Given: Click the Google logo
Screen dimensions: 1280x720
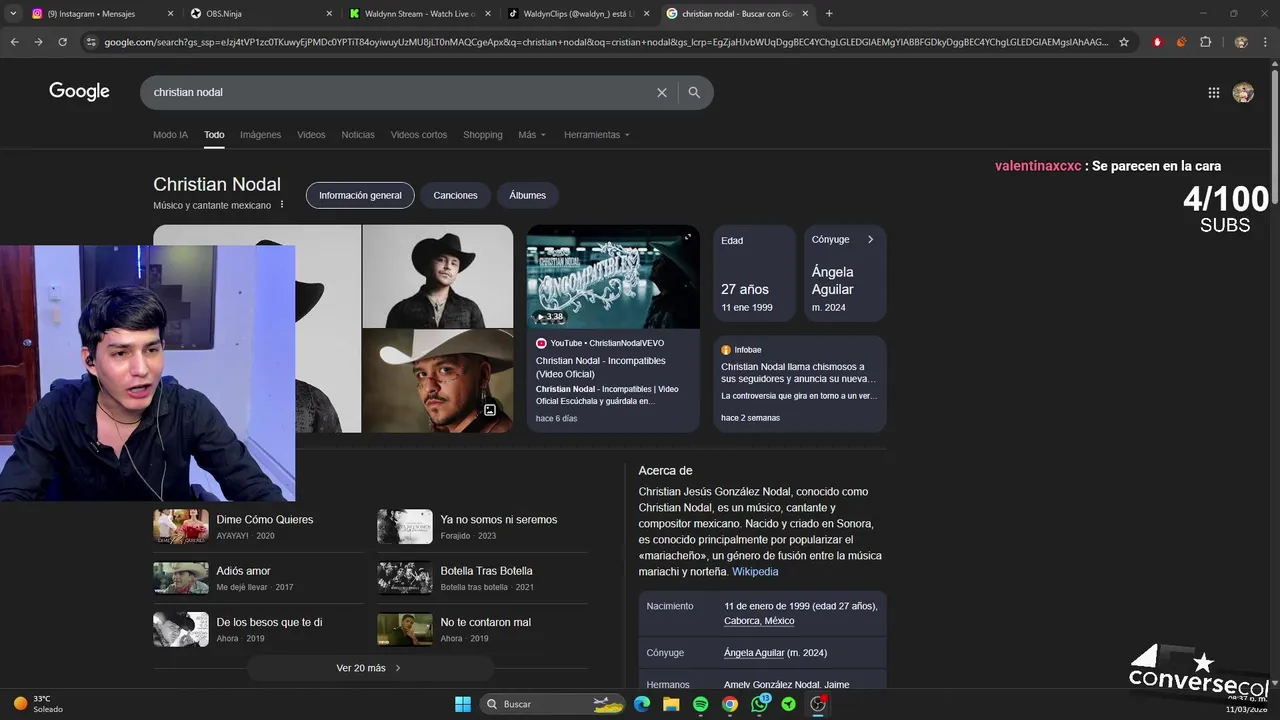Looking at the screenshot, I should click(x=79, y=92).
